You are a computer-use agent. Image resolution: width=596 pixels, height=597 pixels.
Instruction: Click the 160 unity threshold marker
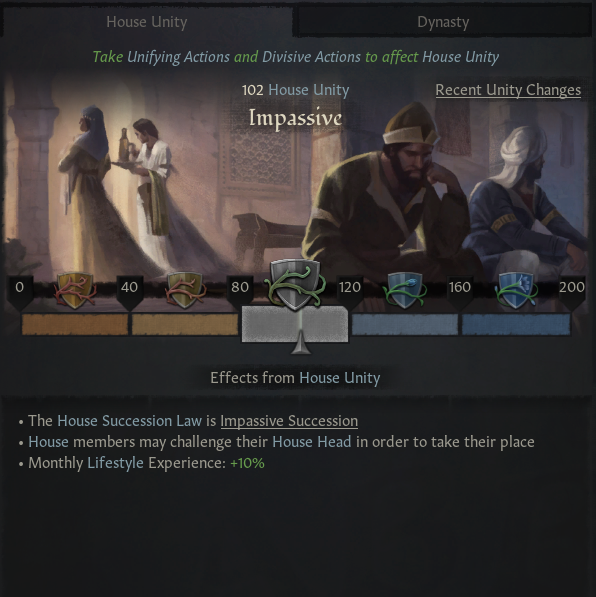click(460, 292)
